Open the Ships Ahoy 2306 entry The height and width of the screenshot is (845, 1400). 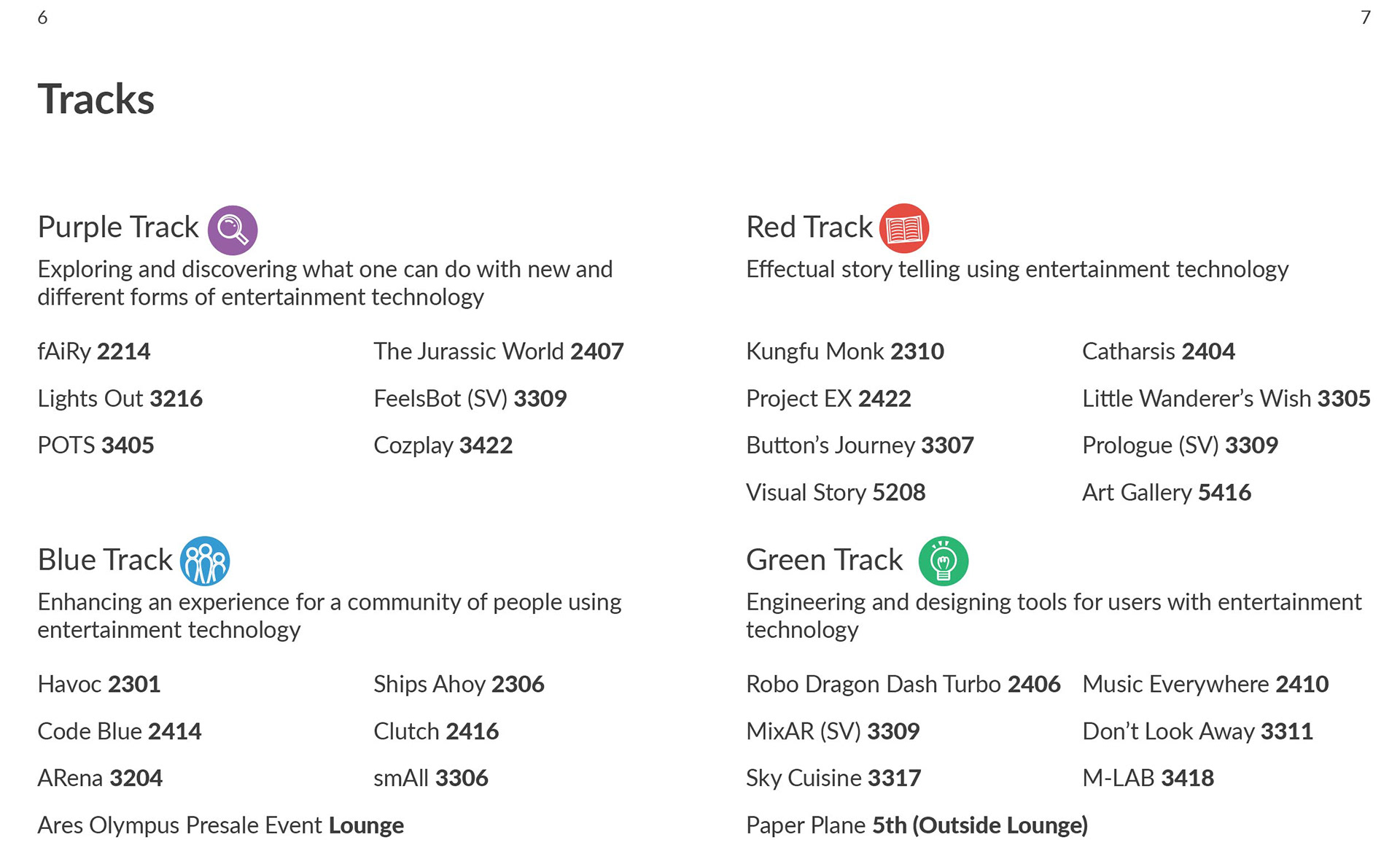(x=459, y=685)
